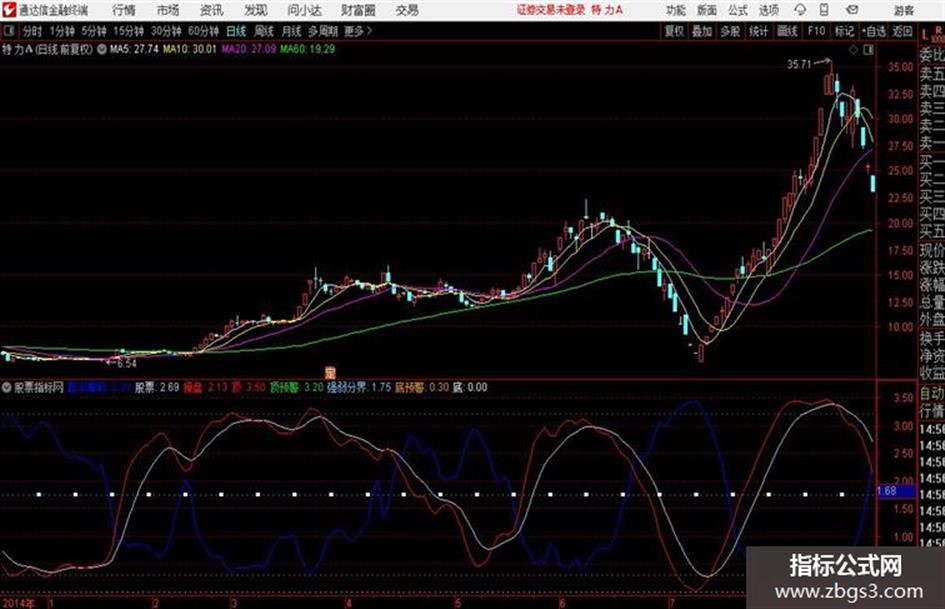Expand the 更多 period options
Viewport: 945px width, 609px height.
click(x=358, y=31)
